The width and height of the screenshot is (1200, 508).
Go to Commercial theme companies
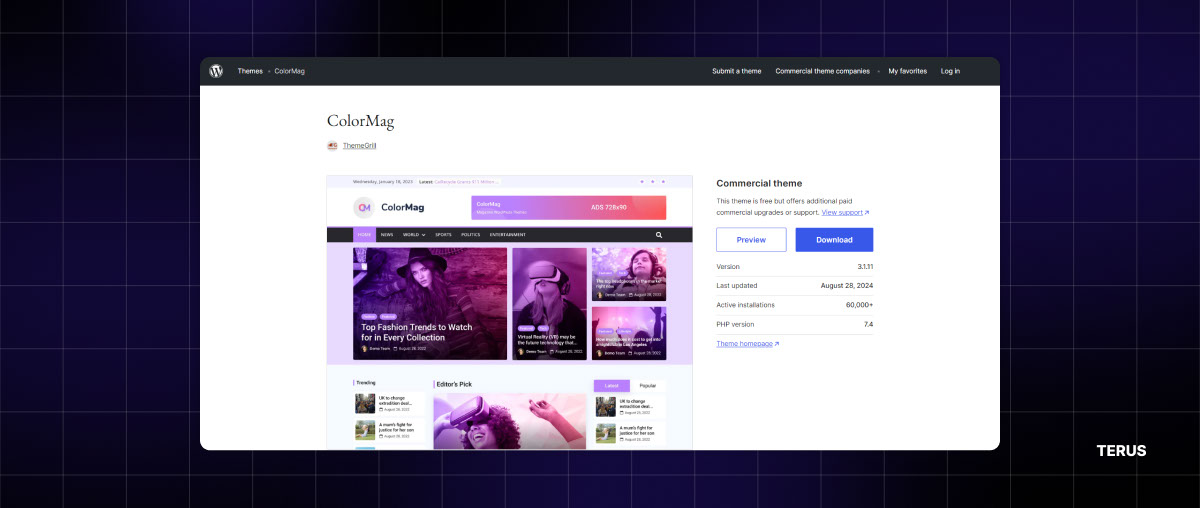[x=822, y=71]
